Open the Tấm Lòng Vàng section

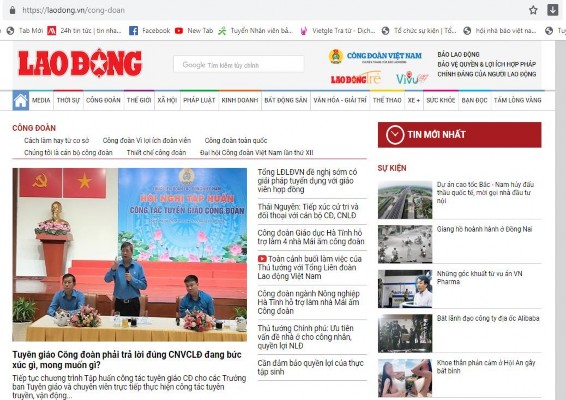tap(518, 100)
